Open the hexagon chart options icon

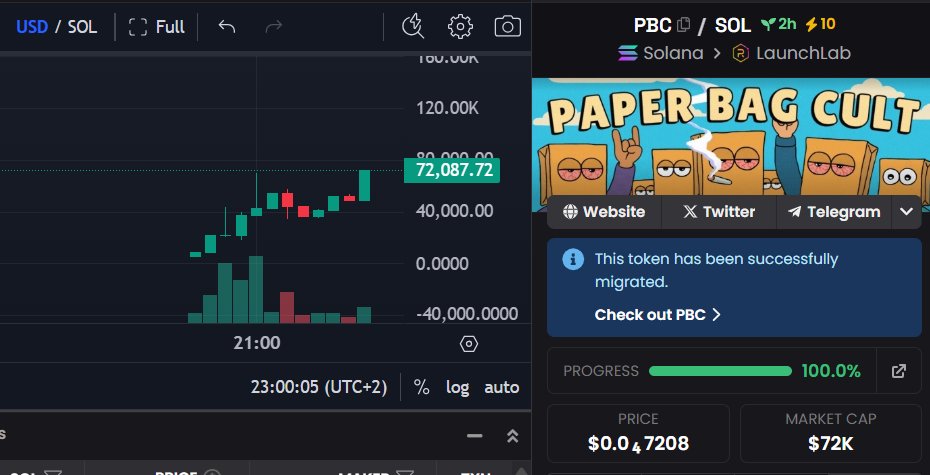(469, 344)
